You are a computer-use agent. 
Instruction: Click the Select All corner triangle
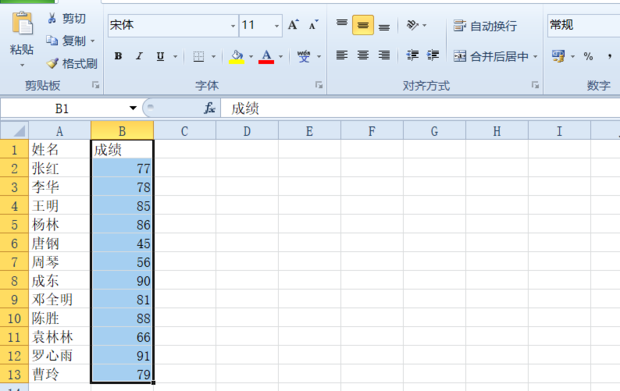[15, 130]
